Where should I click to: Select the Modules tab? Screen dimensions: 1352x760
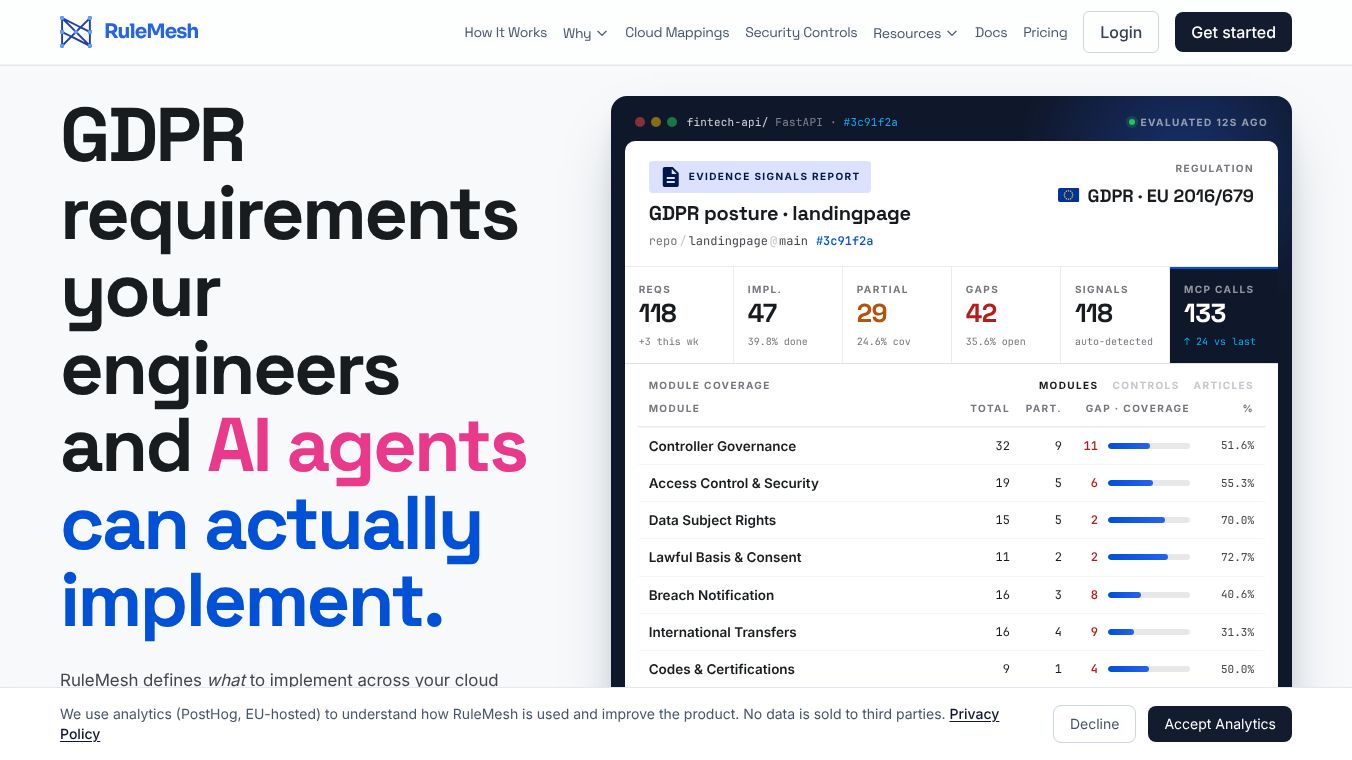point(1068,385)
